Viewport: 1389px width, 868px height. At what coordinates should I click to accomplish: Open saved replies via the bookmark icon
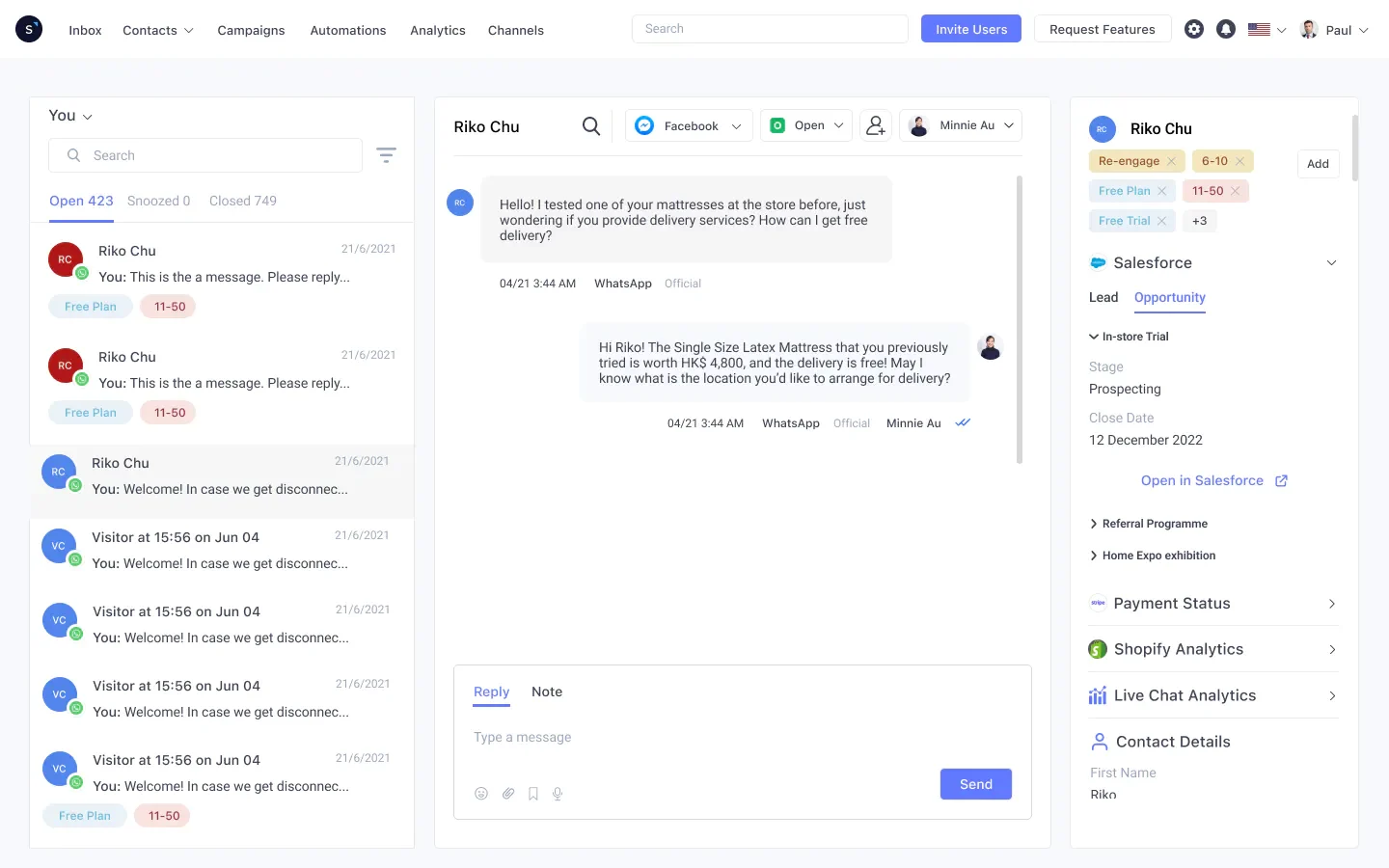point(532,793)
